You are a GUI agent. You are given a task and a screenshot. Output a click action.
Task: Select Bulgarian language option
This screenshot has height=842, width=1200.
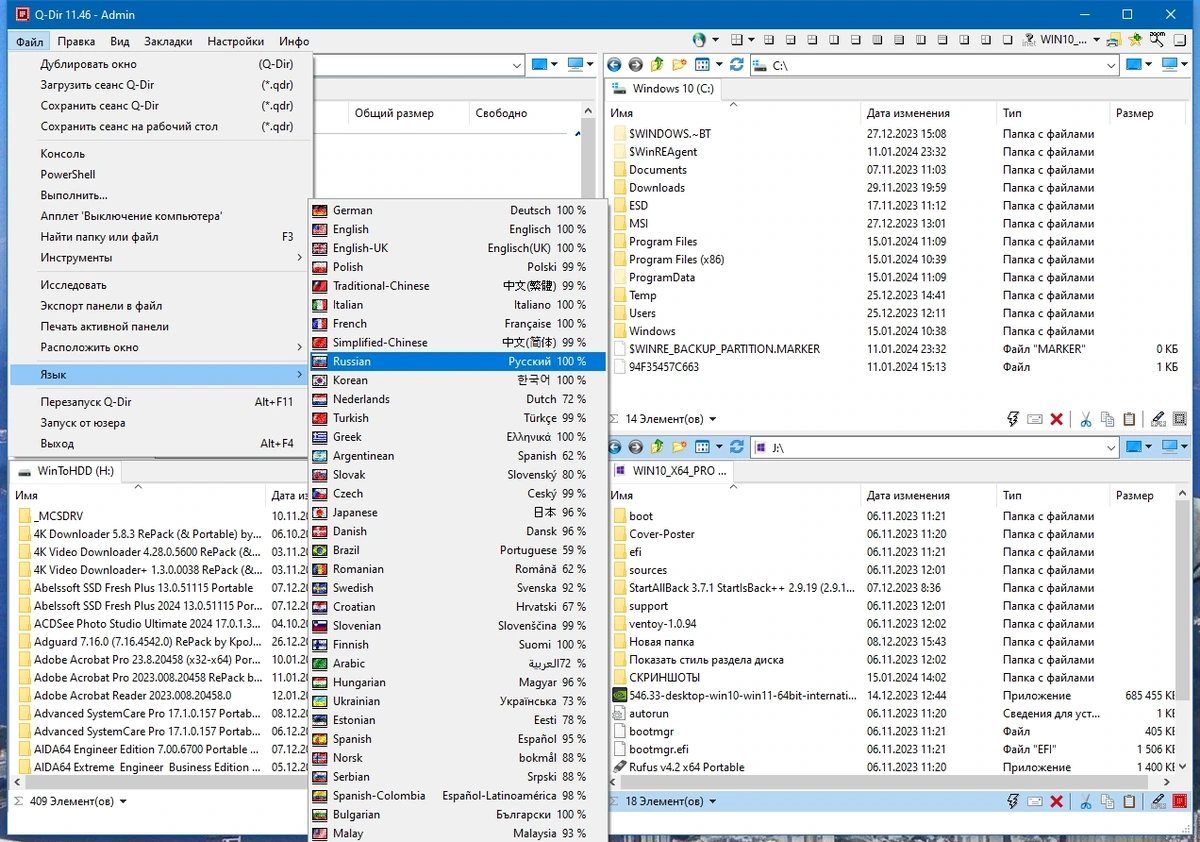click(458, 815)
